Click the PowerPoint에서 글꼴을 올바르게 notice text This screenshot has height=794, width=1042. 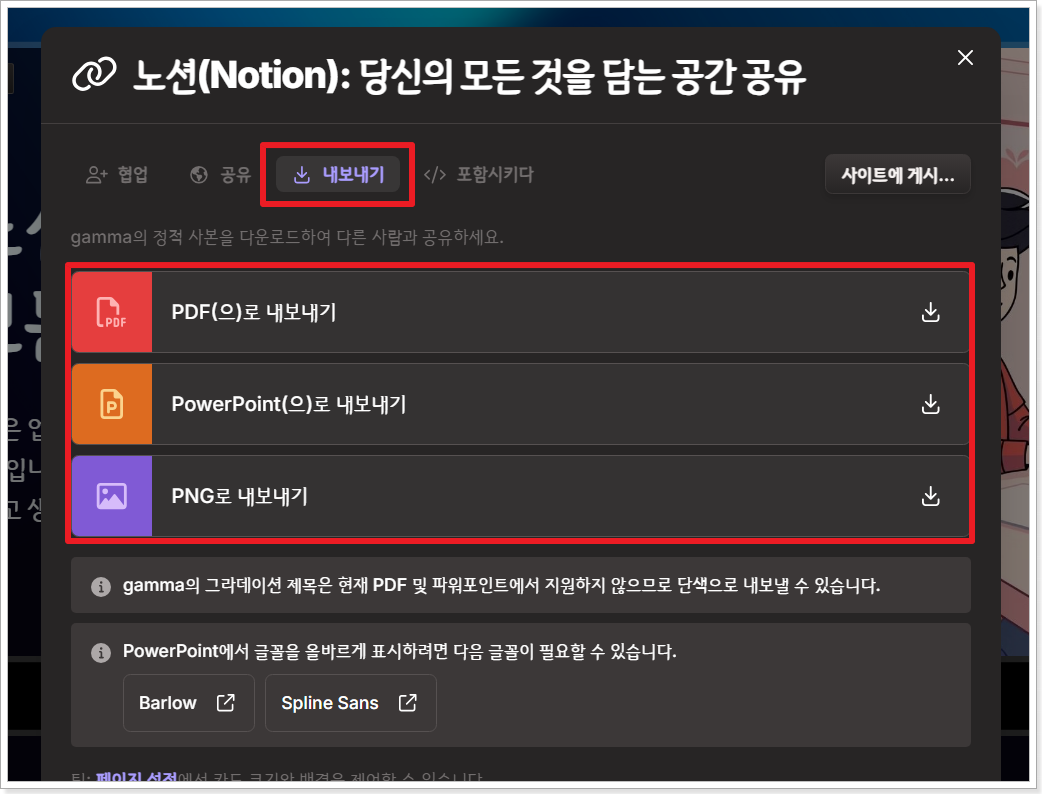399,651
